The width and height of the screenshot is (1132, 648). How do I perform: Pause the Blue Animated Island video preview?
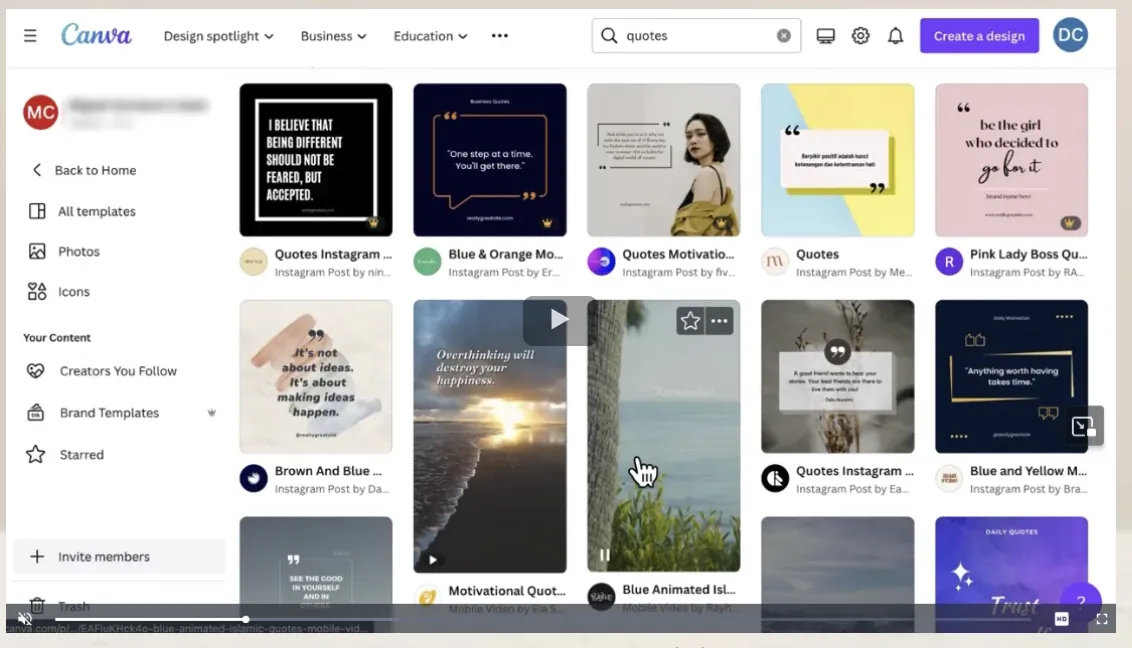pos(605,556)
